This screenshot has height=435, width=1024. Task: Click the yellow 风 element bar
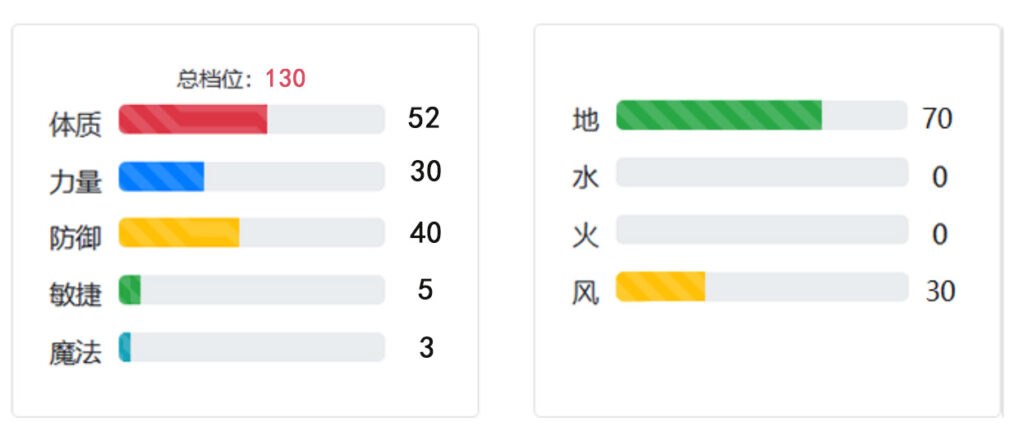762,287
